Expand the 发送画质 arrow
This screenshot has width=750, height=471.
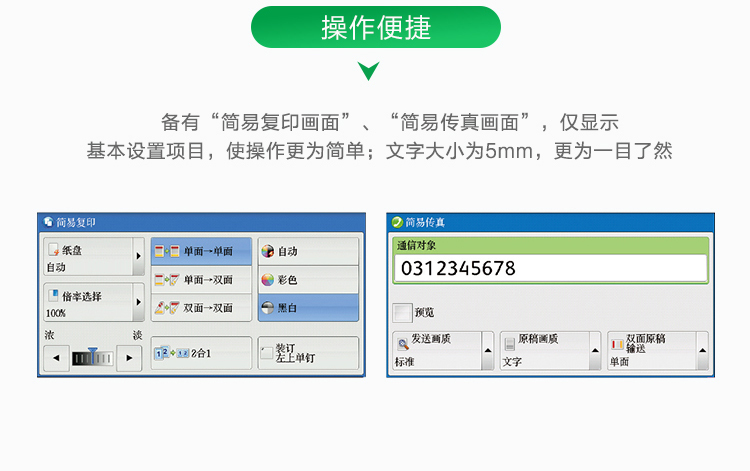[x=488, y=351]
